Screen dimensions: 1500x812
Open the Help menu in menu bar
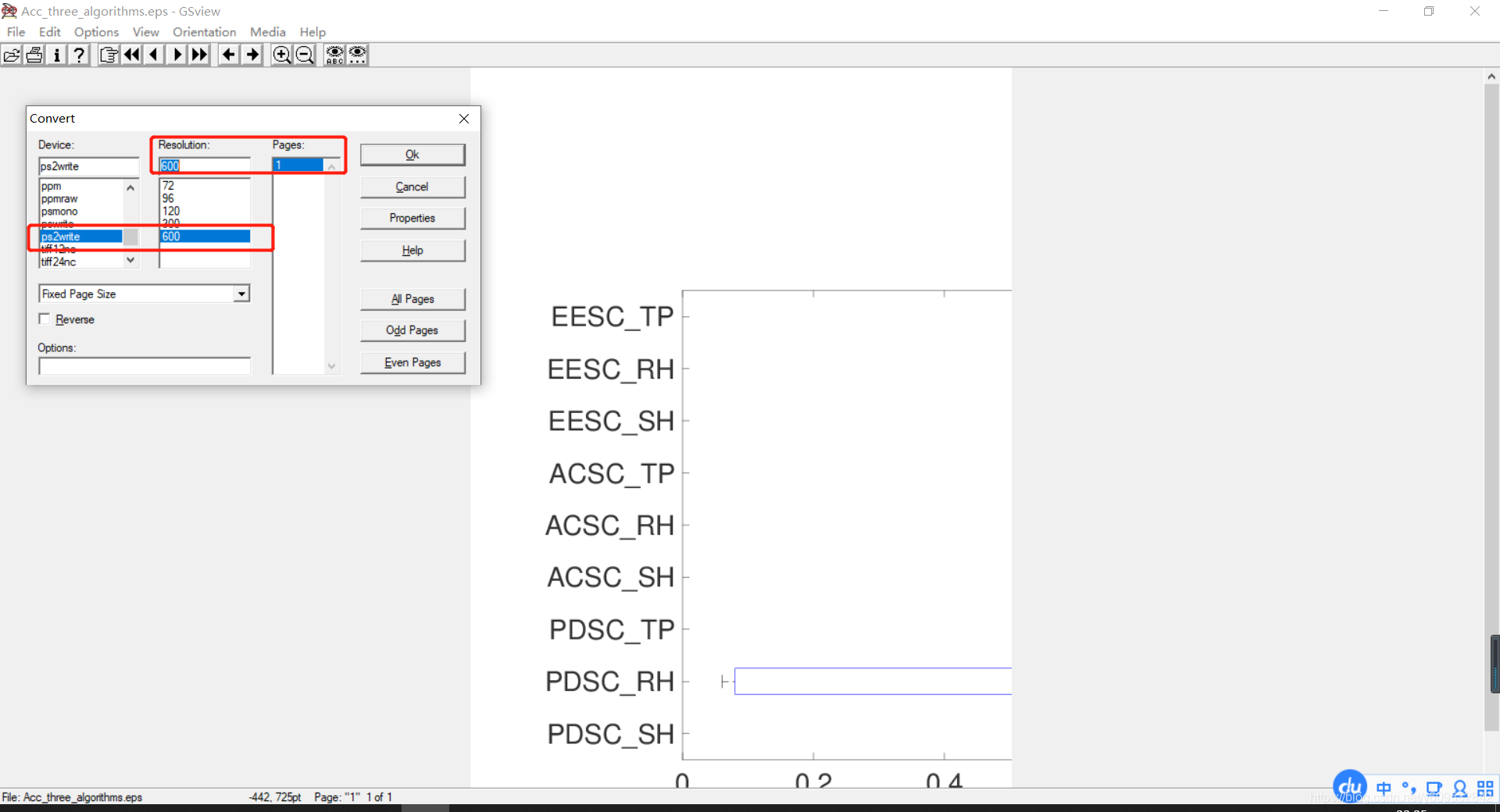click(x=312, y=32)
